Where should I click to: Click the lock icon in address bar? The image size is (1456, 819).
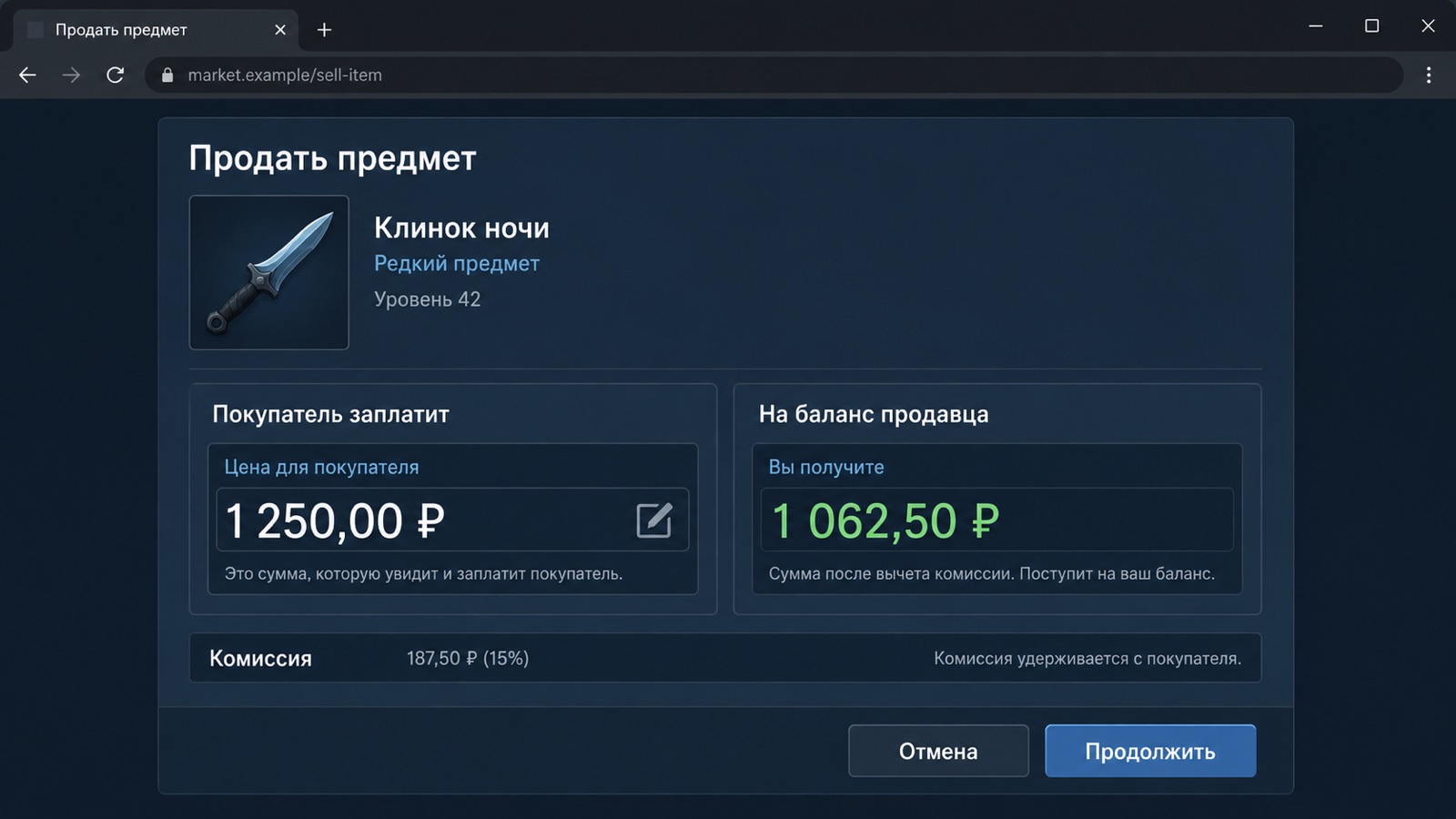coord(167,76)
